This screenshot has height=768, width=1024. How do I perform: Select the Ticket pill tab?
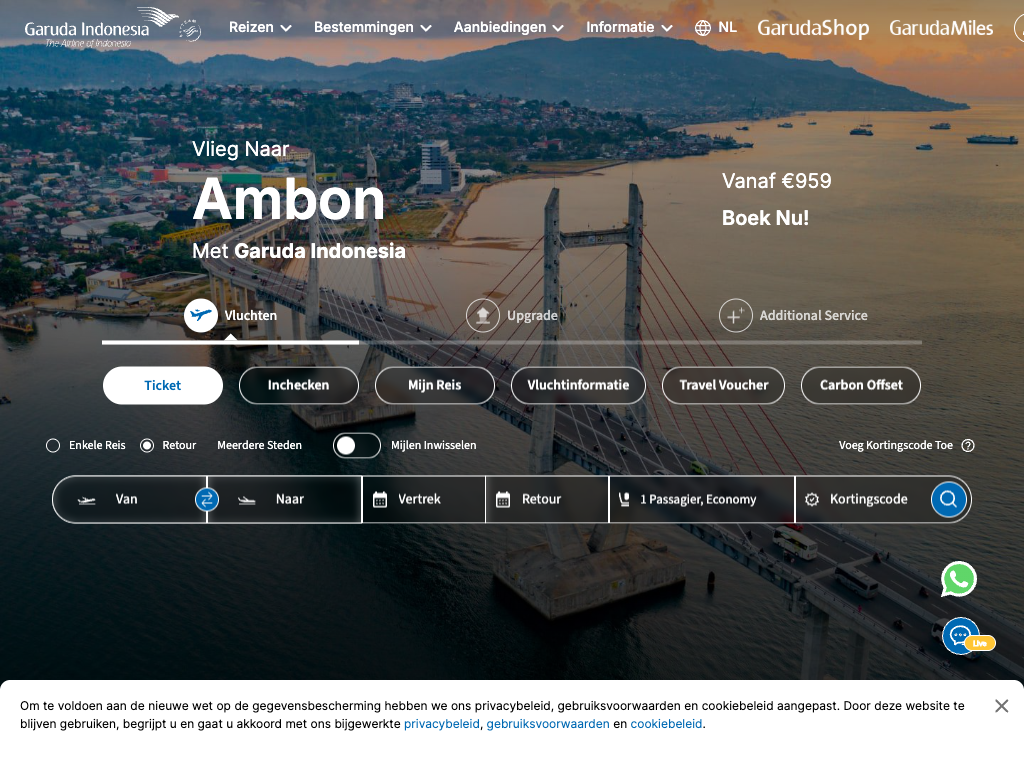(x=163, y=385)
